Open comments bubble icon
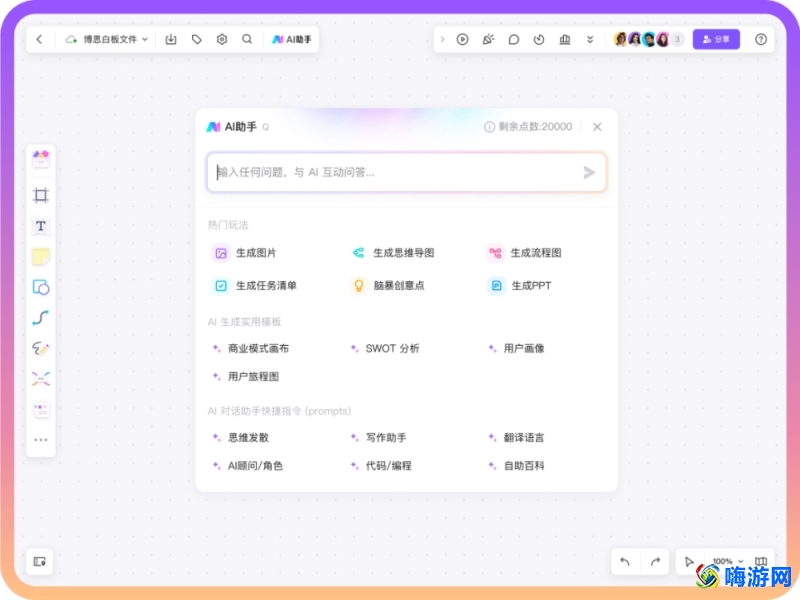This screenshot has width=800, height=600. click(x=514, y=39)
